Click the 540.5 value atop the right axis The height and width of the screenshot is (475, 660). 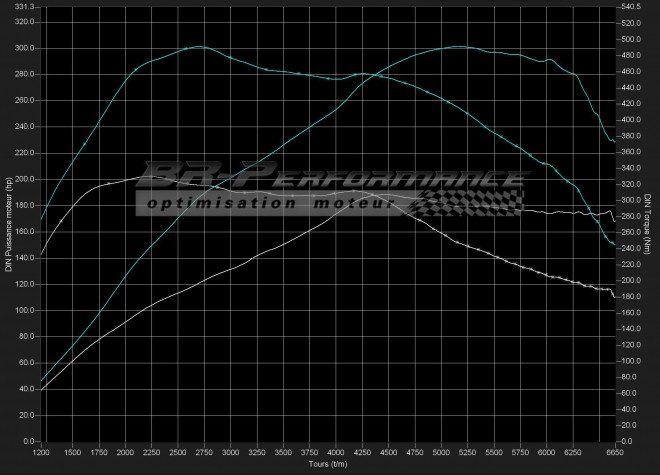pyautogui.click(x=632, y=7)
